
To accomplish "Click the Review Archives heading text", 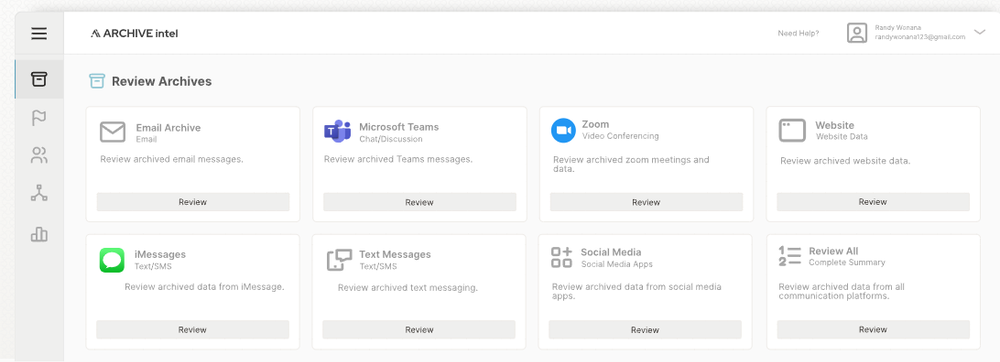I will [162, 82].
